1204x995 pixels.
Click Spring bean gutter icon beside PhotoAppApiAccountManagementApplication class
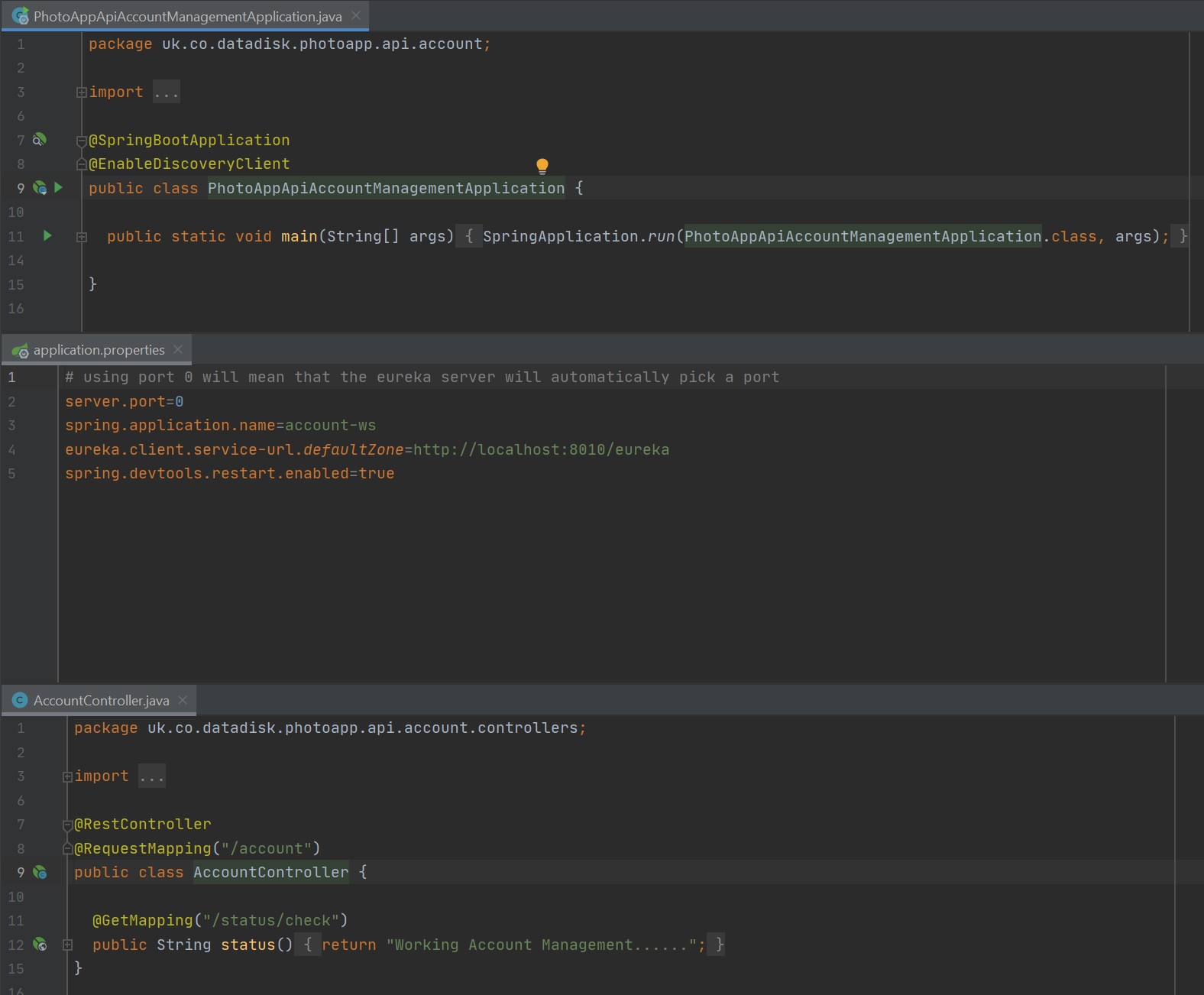(x=40, y=188)
